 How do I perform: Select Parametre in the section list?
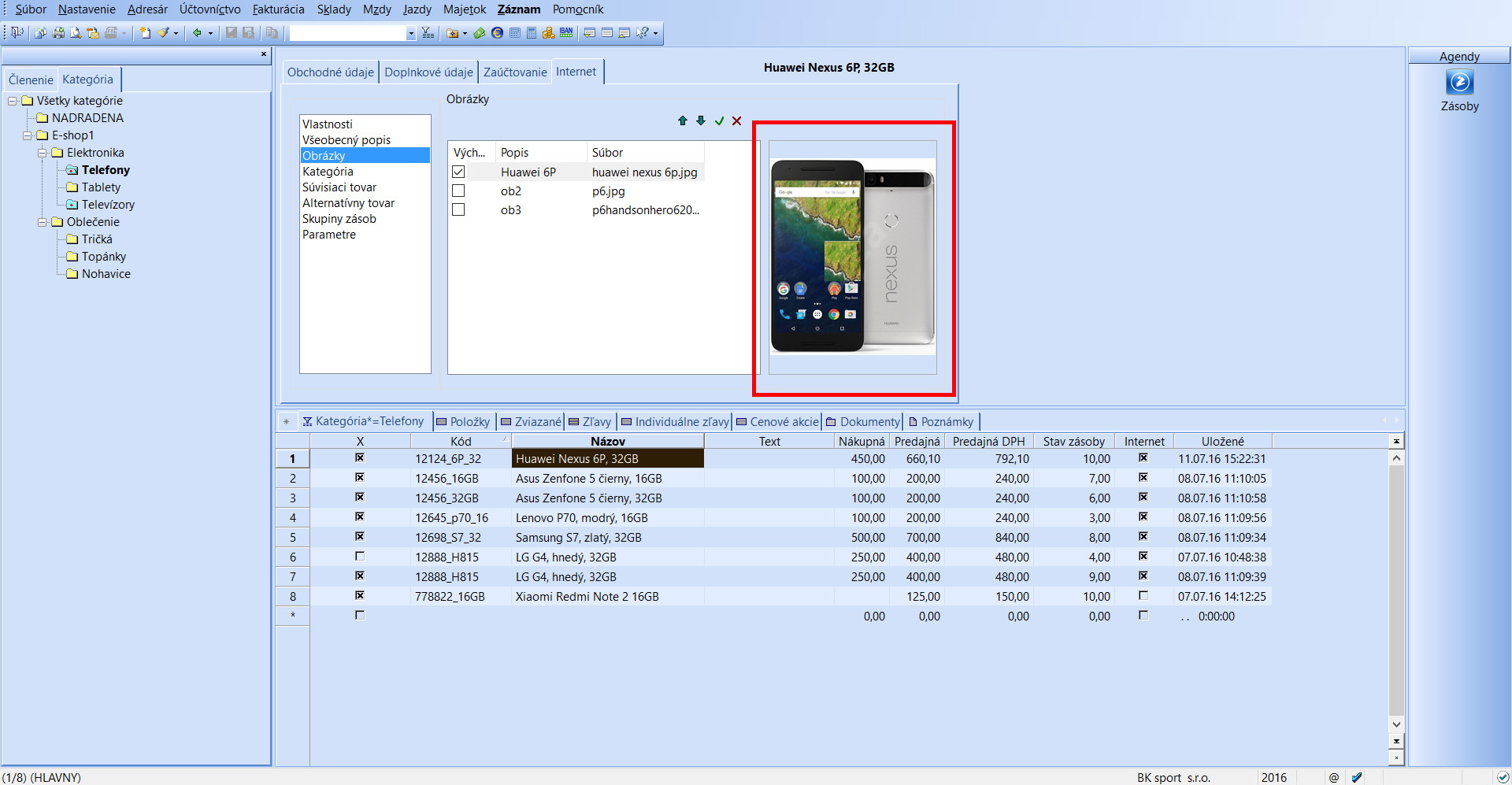(329, 234)
